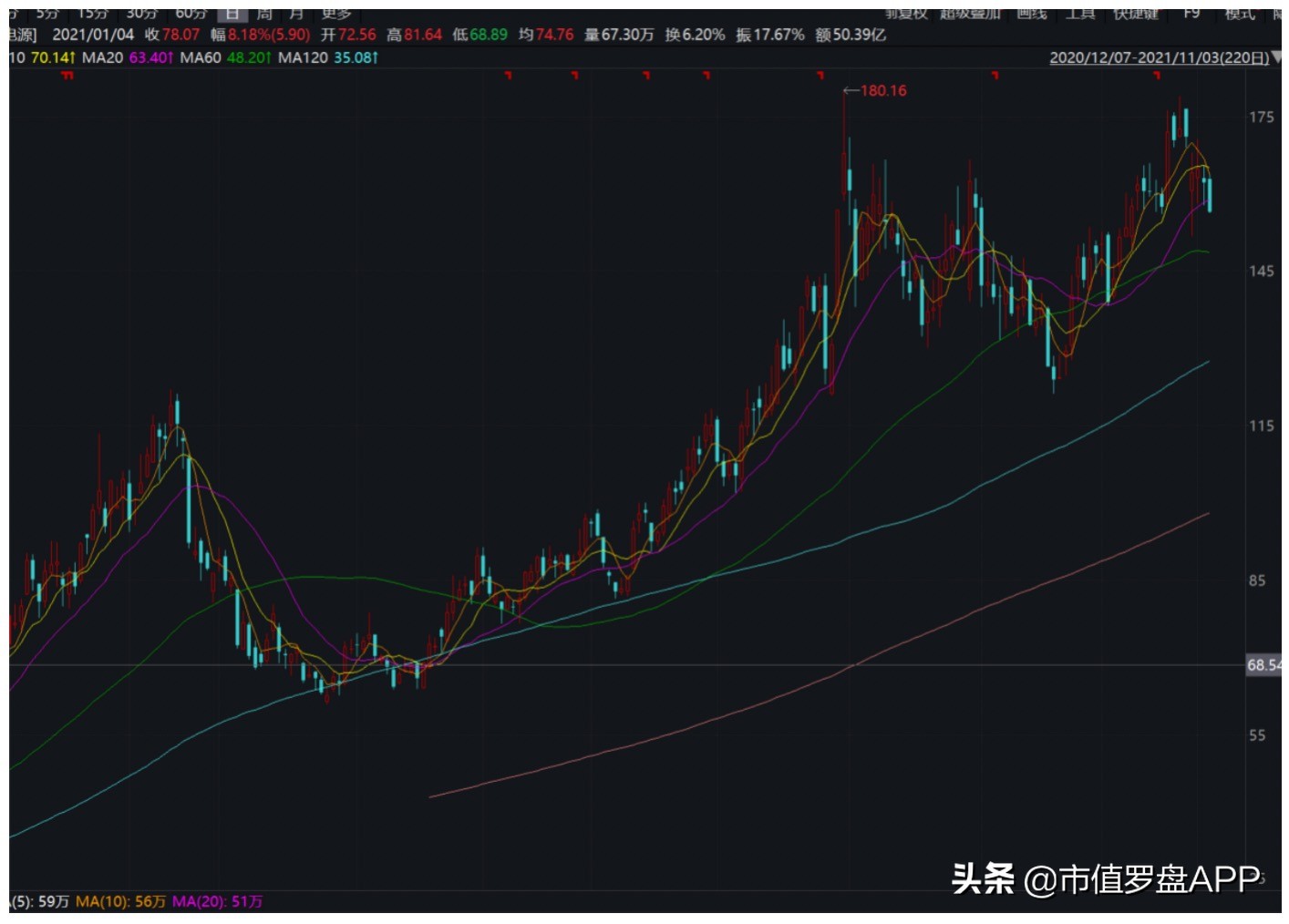1289x924 pixels.
Task: Click the 68.54 current price tag on axis
Action: tap(1263, 665)
